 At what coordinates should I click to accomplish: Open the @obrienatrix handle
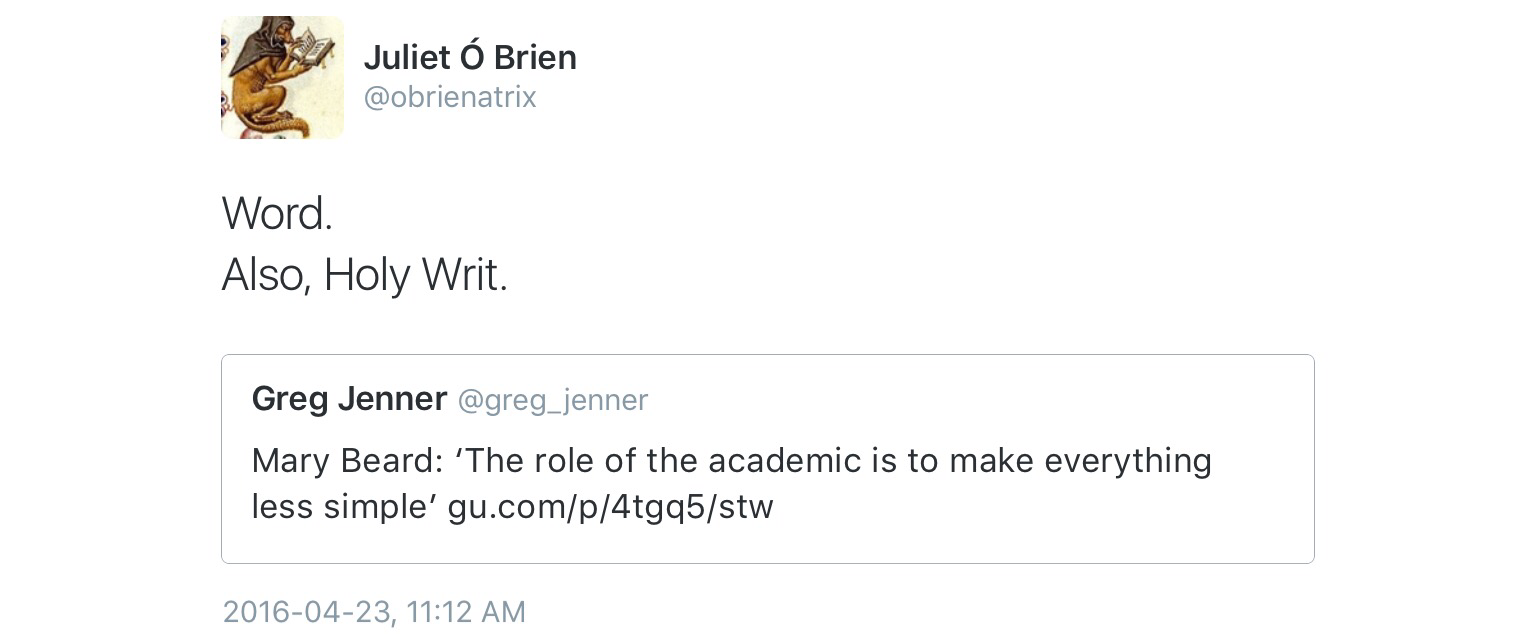point(450,97)
